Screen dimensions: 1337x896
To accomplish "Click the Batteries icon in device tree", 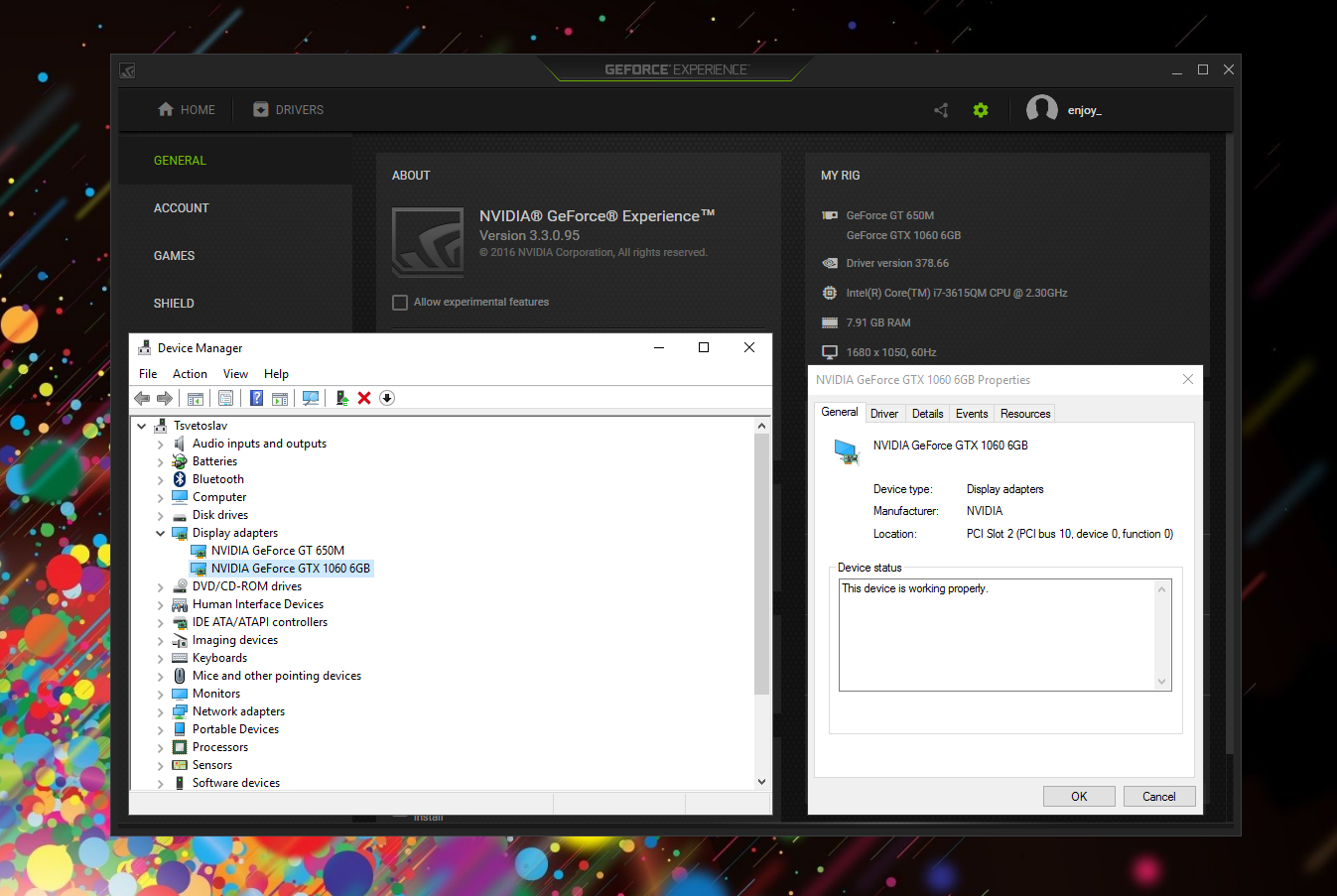I will (180, 461).
